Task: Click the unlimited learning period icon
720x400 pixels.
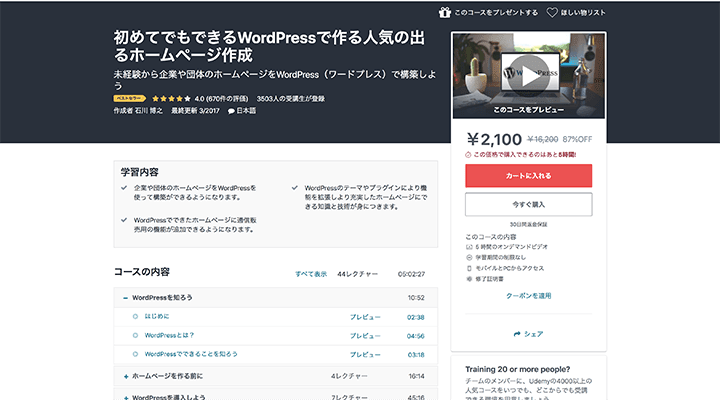Action: [x=469, y=258]
